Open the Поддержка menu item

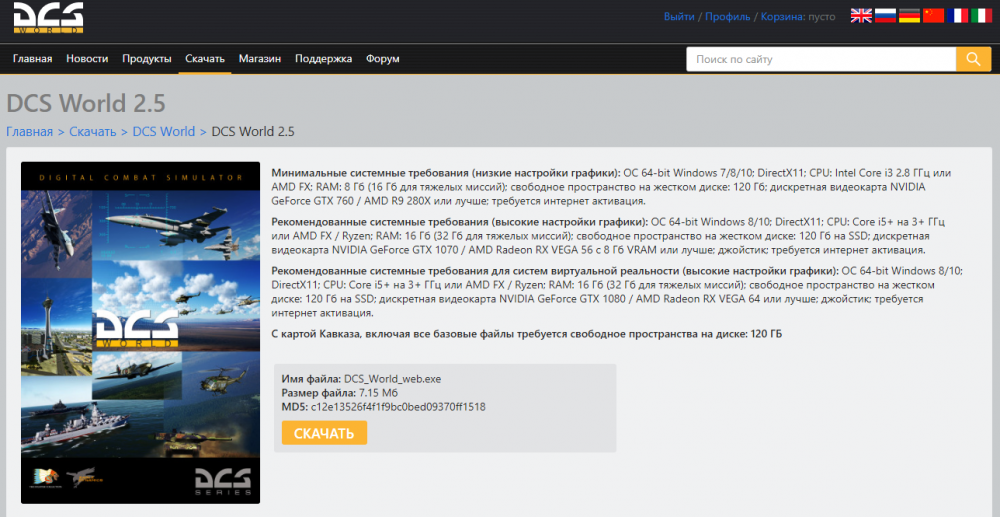pos(323,59)
